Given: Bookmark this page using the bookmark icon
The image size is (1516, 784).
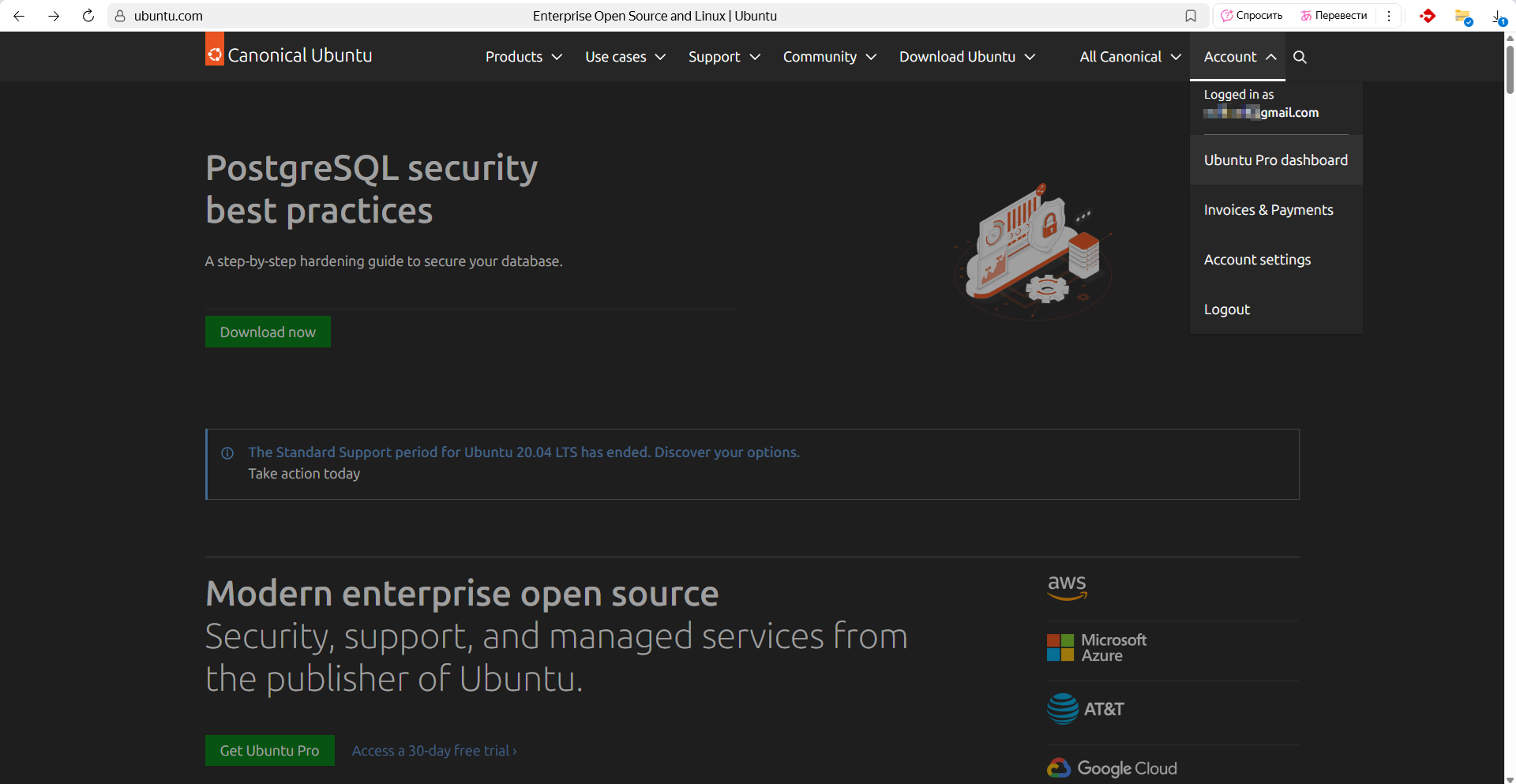Looking at the screenshot, I should (x=1191, y=16).
